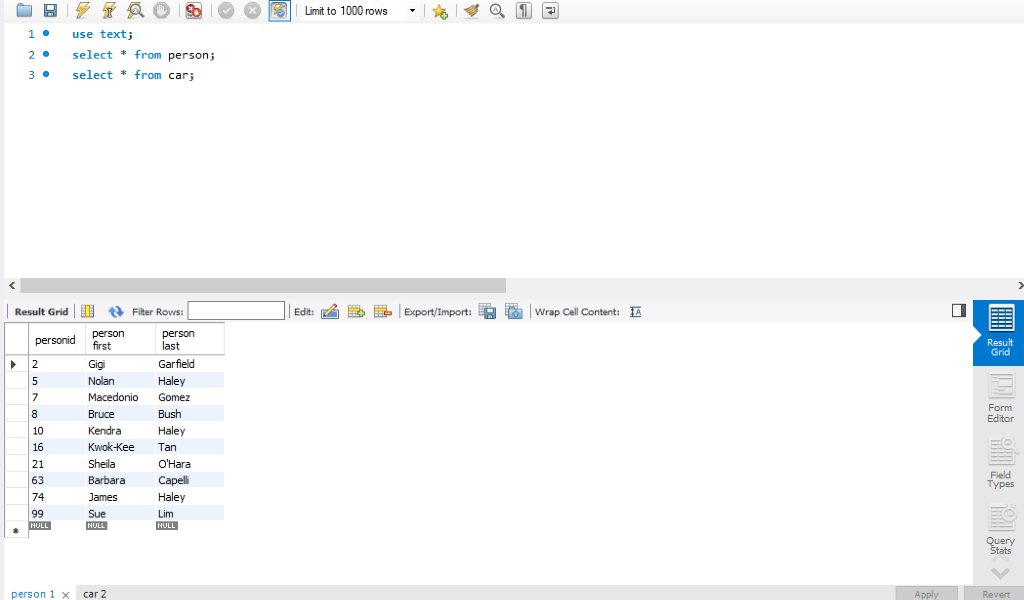Toggle wrap cell content icon
Screen dimensions: 1024x600
point(635,312)
